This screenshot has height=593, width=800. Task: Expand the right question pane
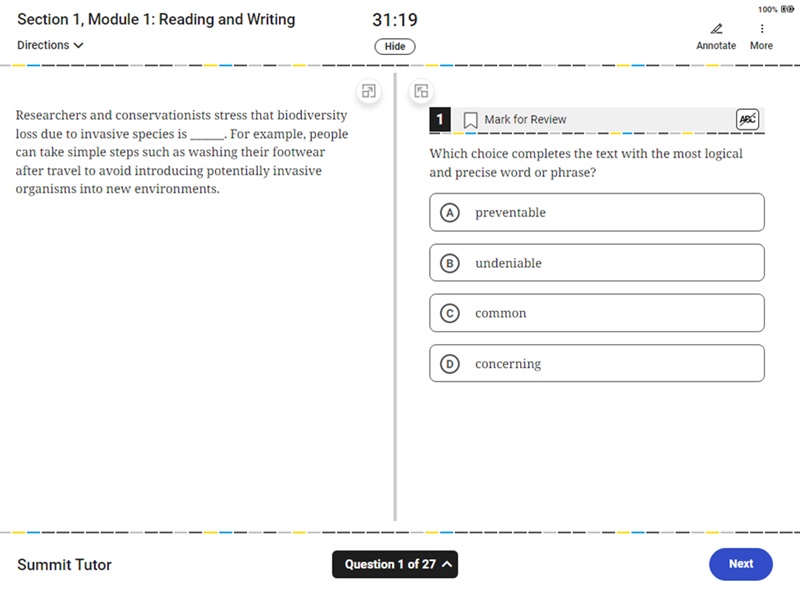[x=421, y=91]
